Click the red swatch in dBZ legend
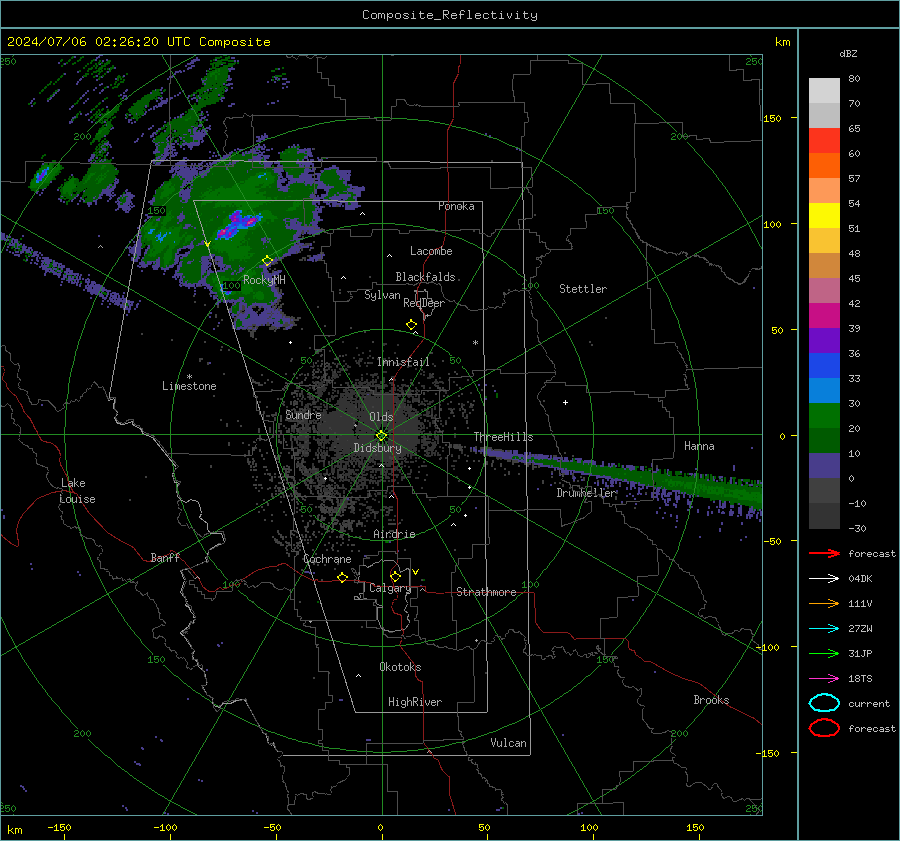Viewport: 900px width, 841px height. (x=824, y=141)
